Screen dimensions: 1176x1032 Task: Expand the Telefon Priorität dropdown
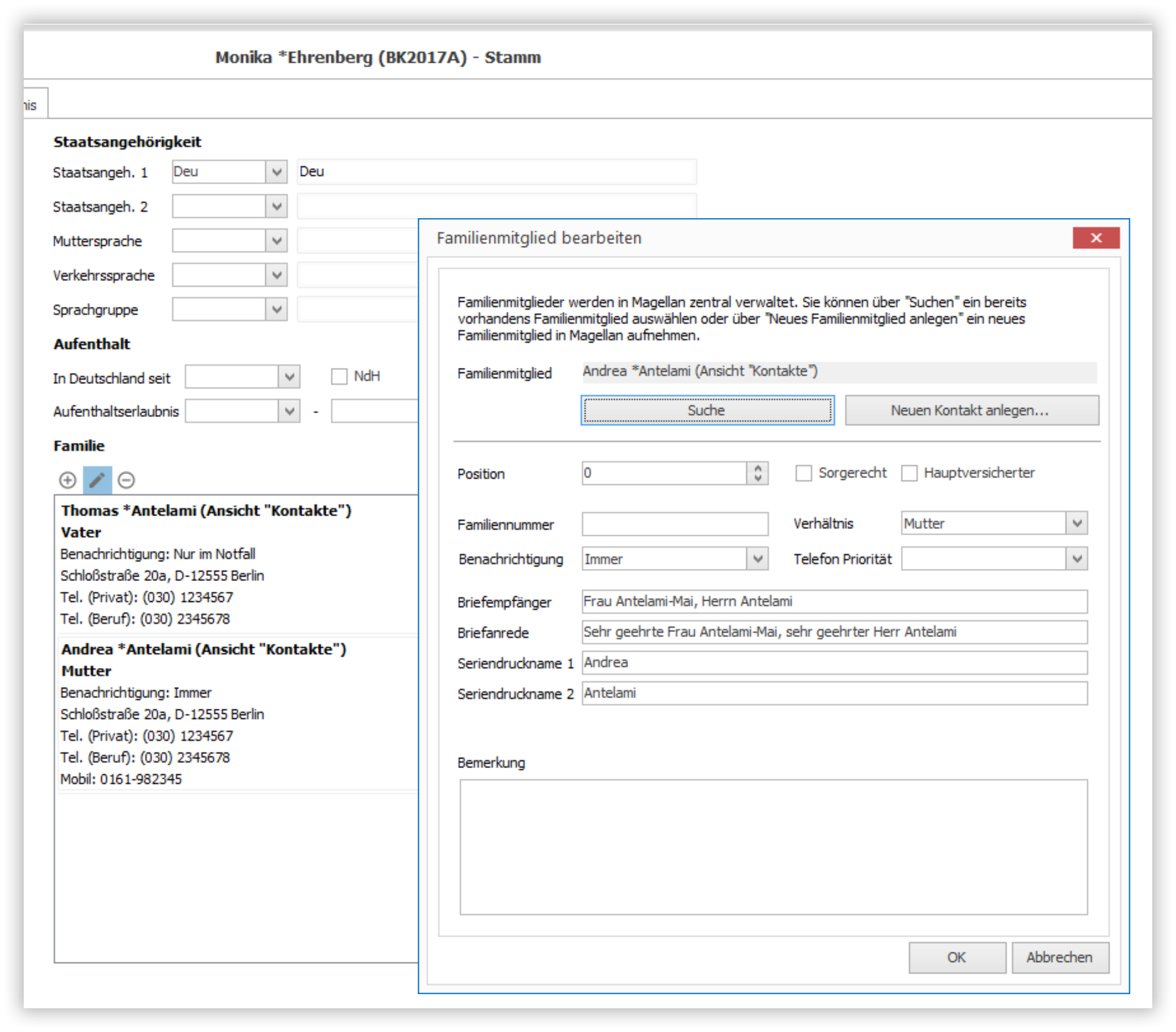point(1077,558)
